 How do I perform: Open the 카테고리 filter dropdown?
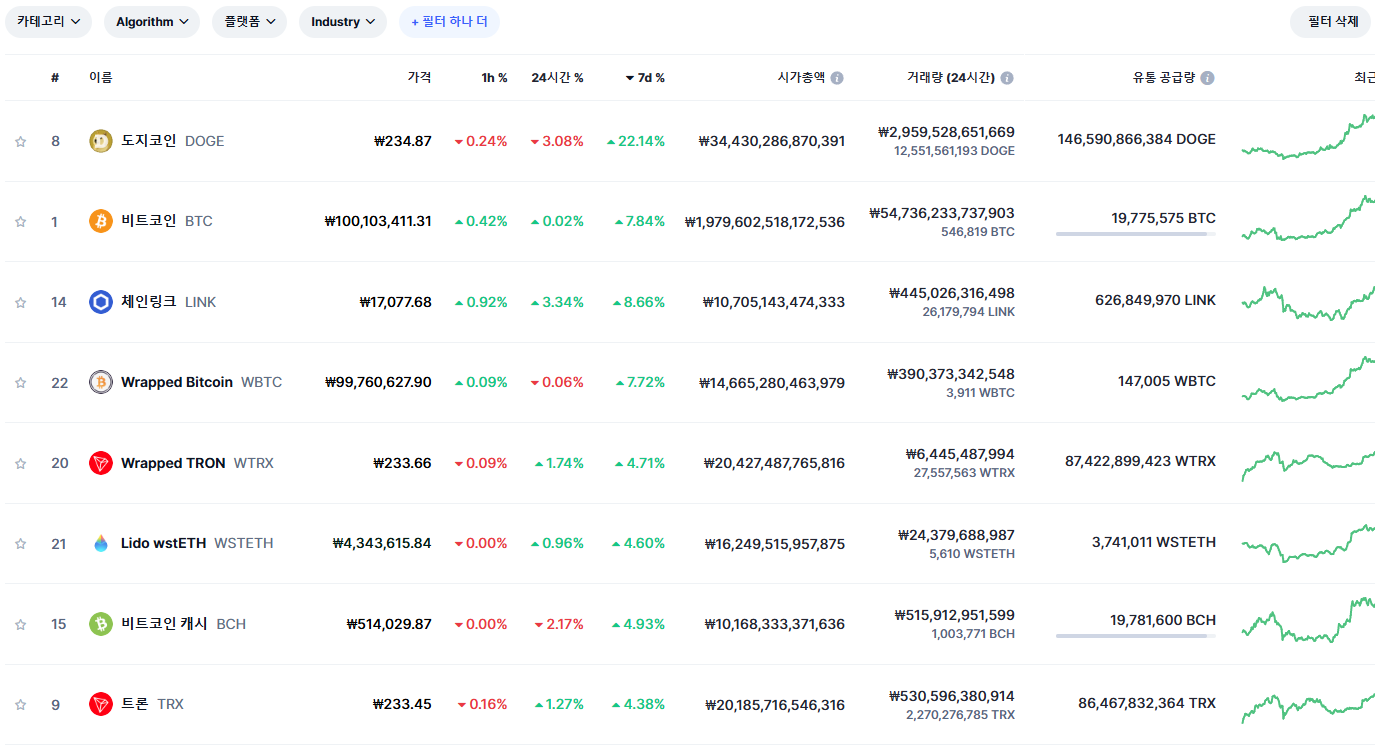[49, 22]
